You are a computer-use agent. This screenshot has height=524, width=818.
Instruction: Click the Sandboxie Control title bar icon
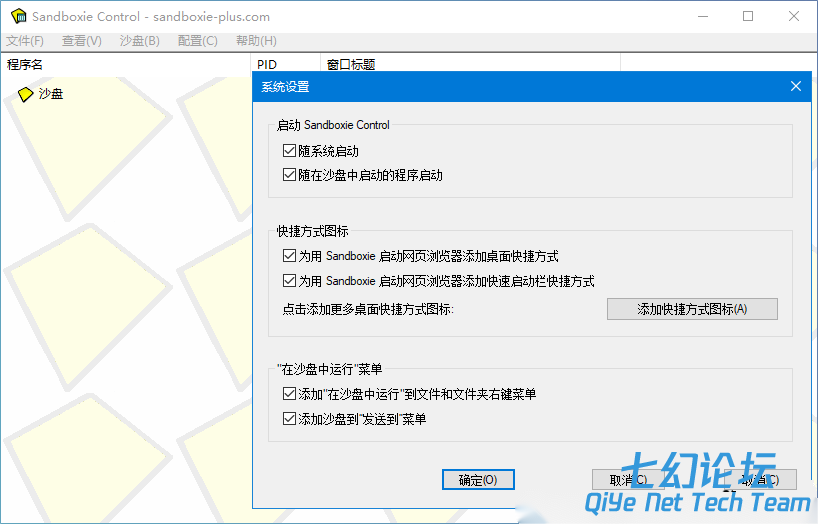tap(19, 16)
